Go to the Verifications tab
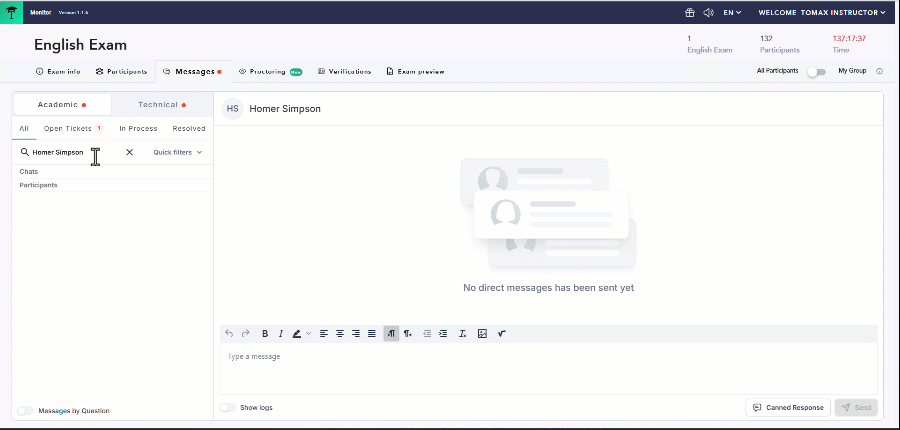The width and height of the screenshot is (900, 430). (x=344, y=72)
